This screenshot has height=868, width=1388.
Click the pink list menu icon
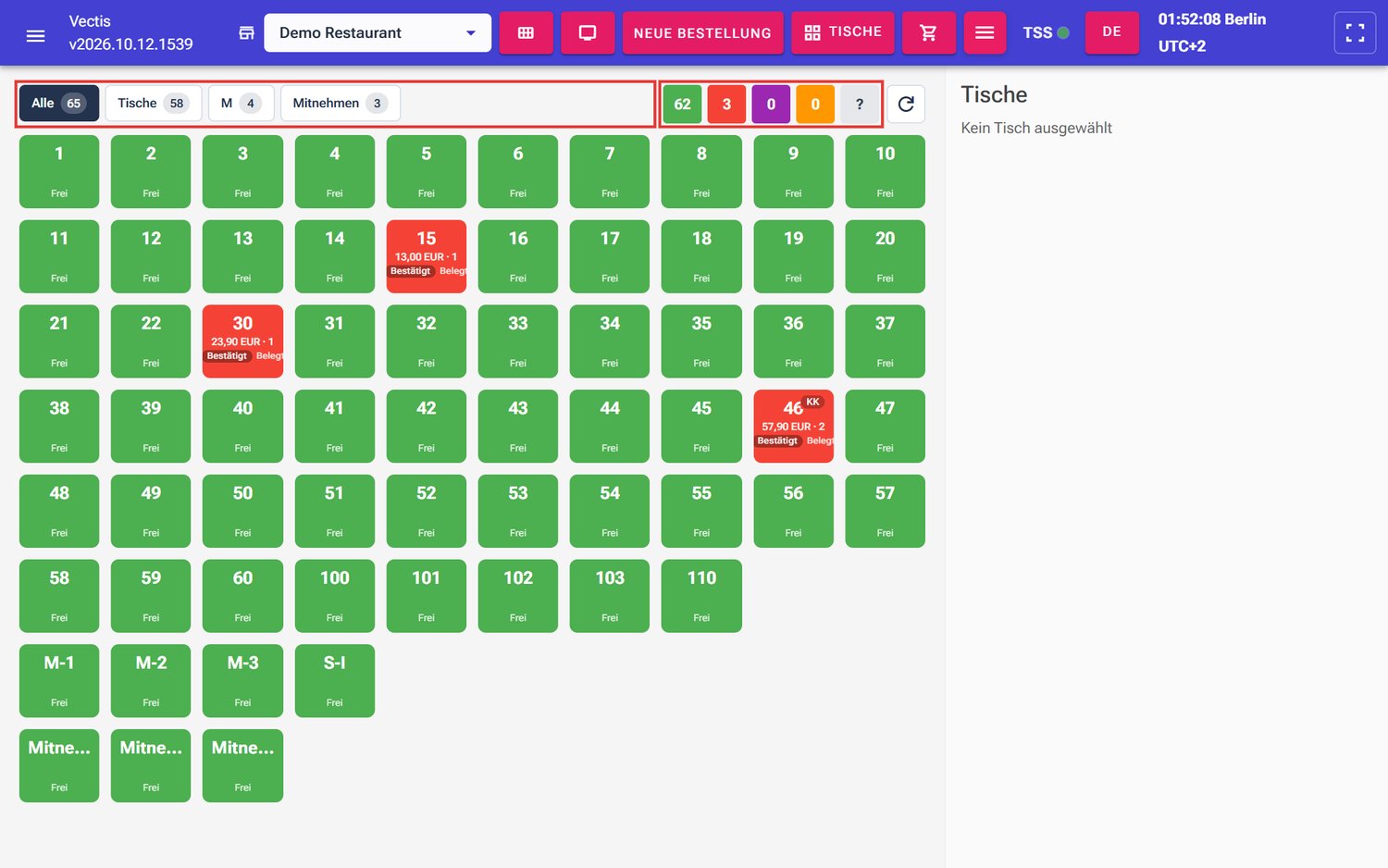point(985,33)
